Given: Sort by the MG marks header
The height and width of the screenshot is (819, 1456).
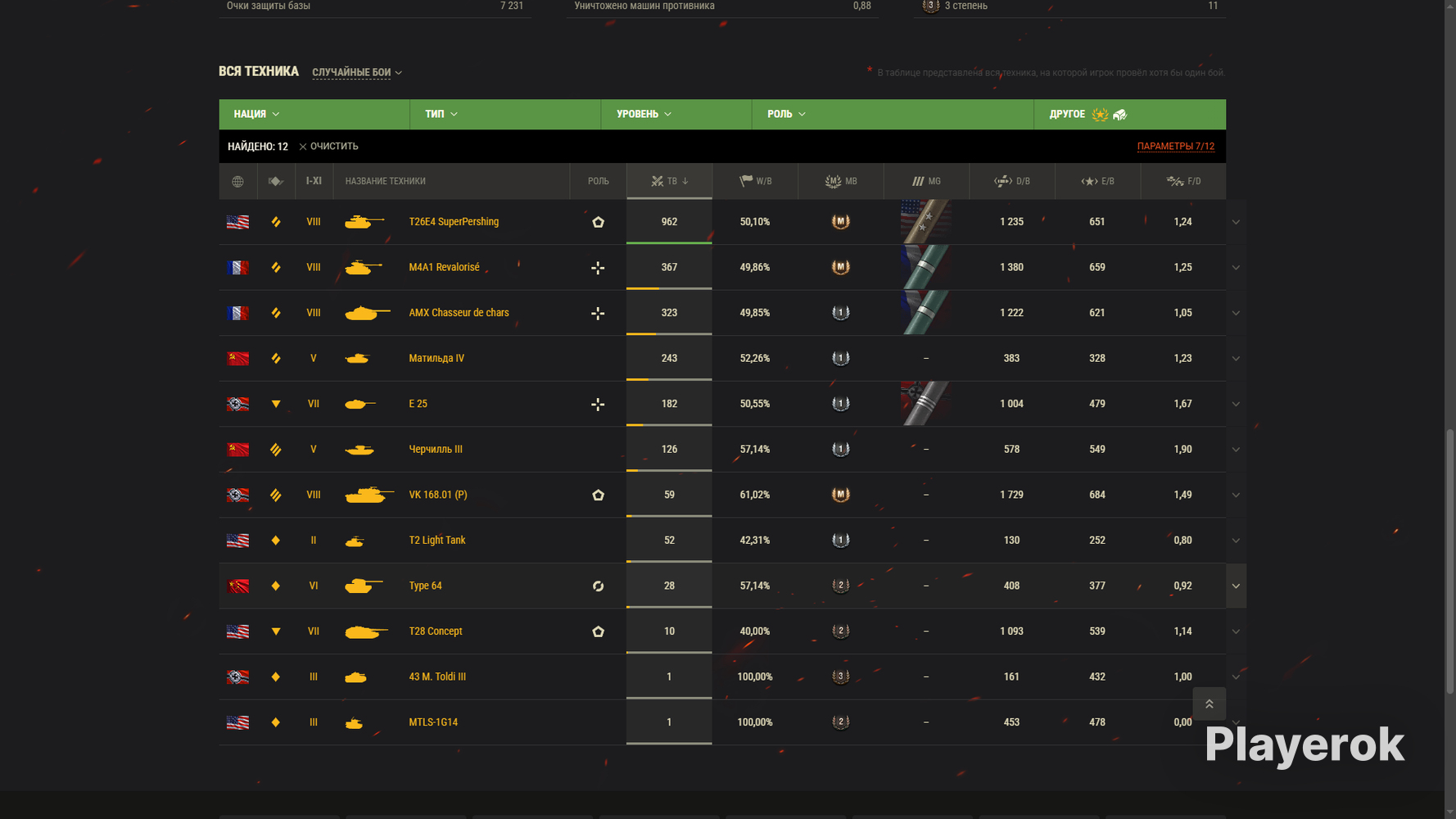Looking at the screenshot, I should pyautogui.click(x=926, y=181).
